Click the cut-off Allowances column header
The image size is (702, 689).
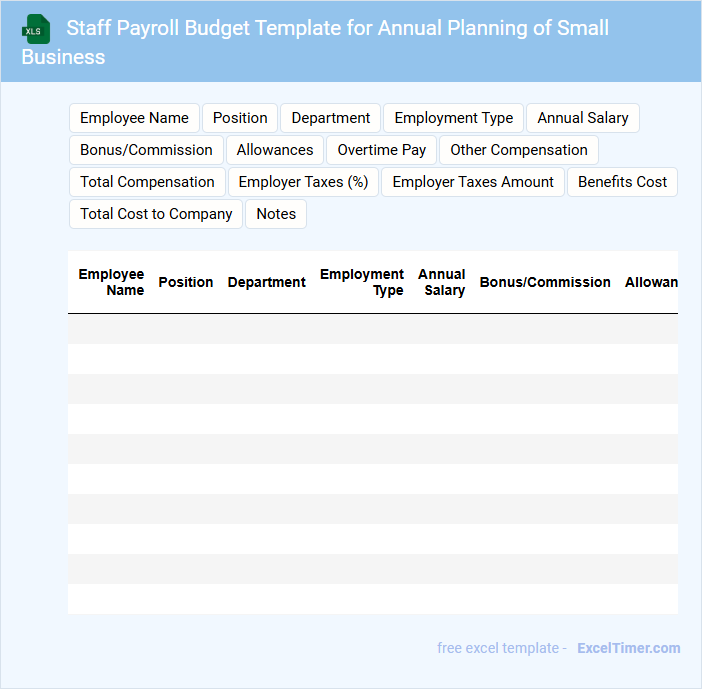click(651, 282)
